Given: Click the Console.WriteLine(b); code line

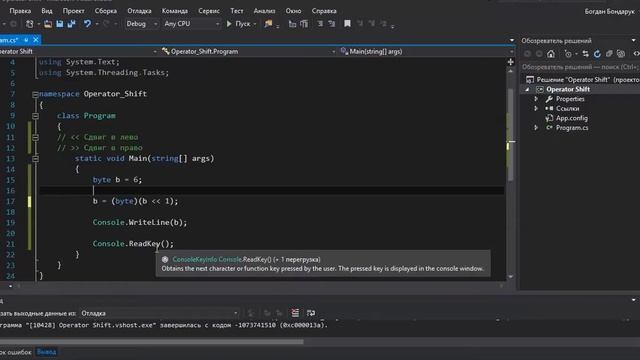Looking at the screenshot, I should (x=140, y=222).
